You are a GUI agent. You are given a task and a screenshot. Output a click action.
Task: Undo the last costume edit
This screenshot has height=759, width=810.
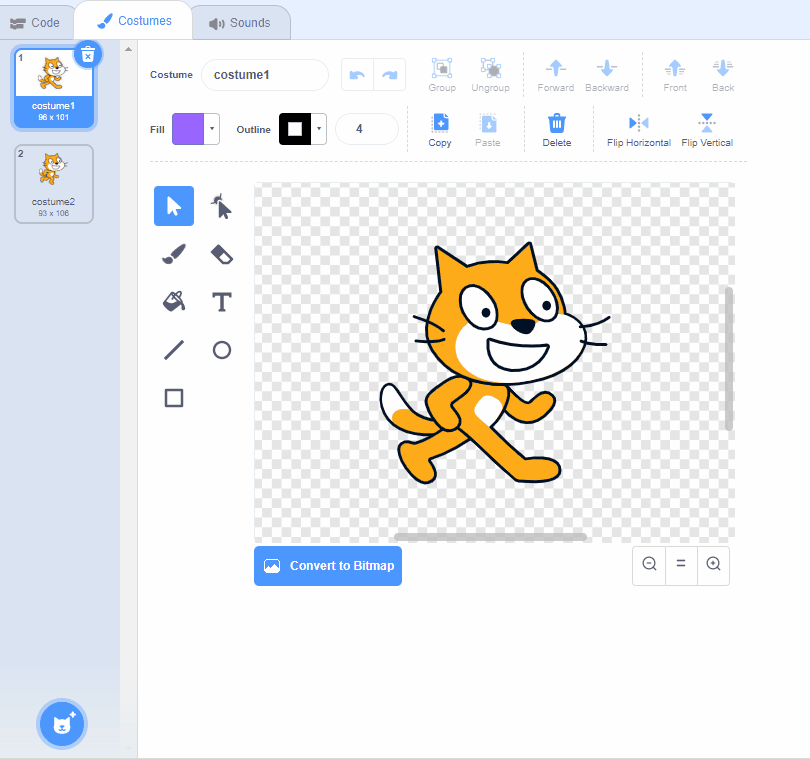pyautogui.click(x=357, y=75)
